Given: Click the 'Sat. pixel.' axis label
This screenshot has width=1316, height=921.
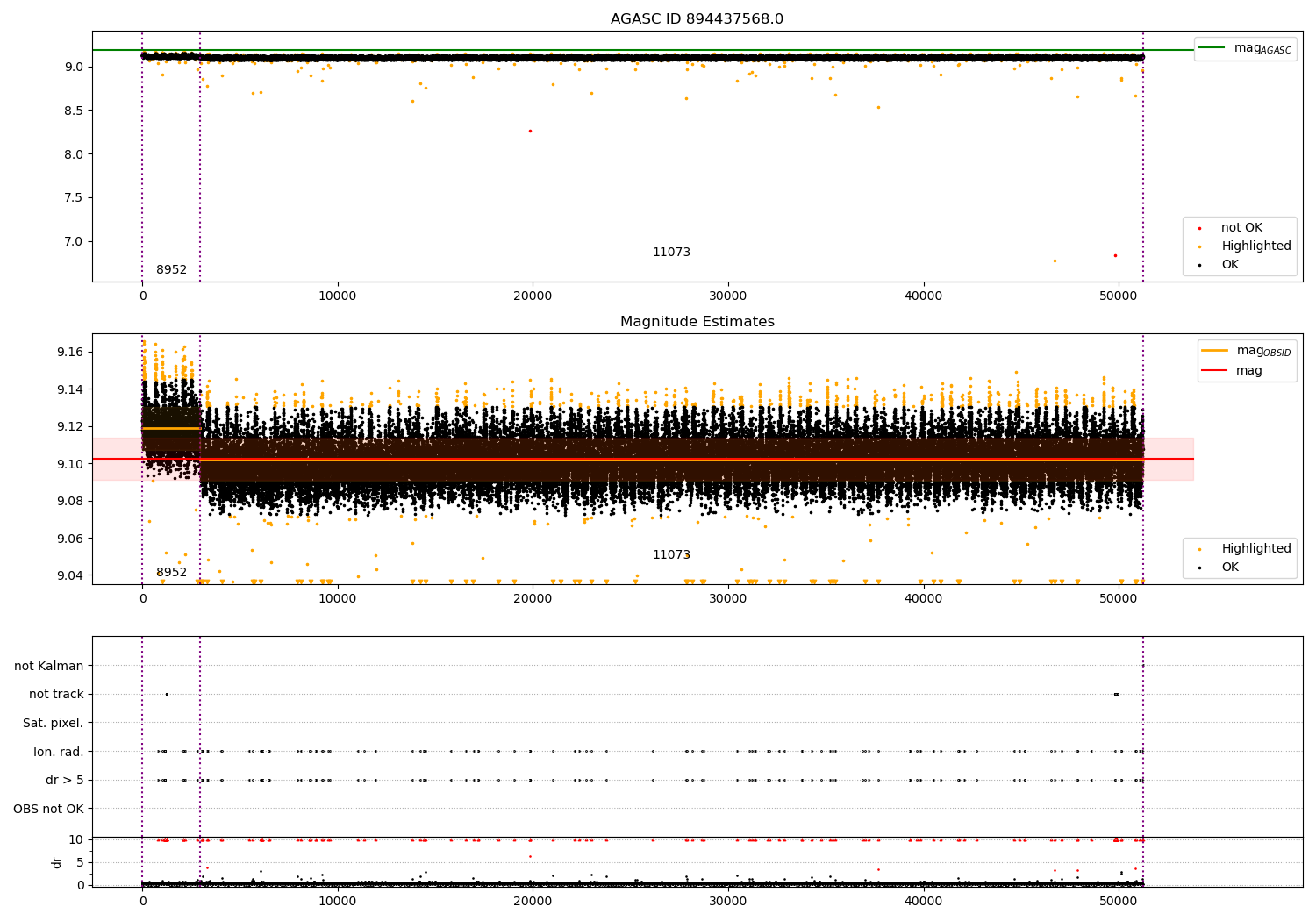Looking at the screenshot, I should pyautogui.click(x=54, y=723).
